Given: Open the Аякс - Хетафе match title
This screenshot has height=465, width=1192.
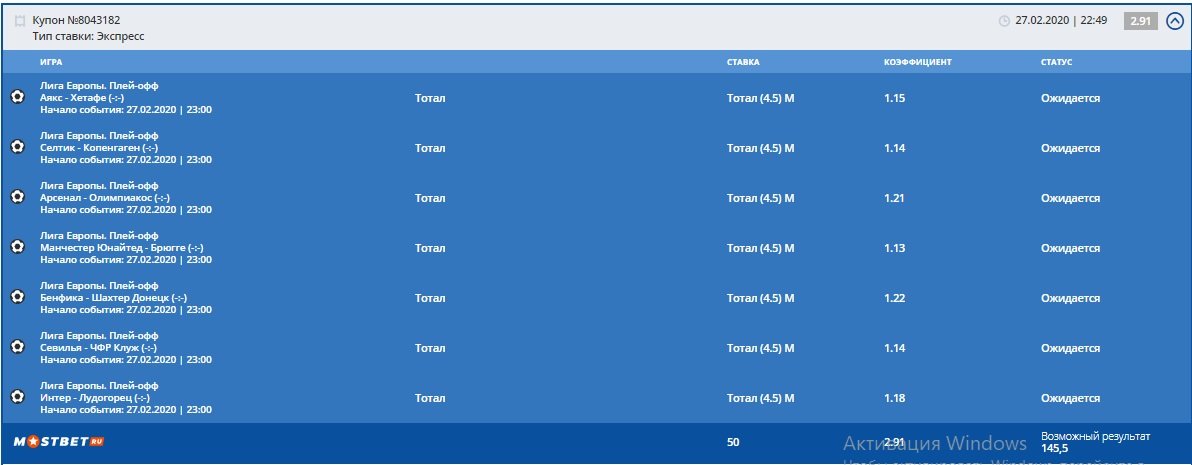Looking at the screenshot, I should coord(81,98).
